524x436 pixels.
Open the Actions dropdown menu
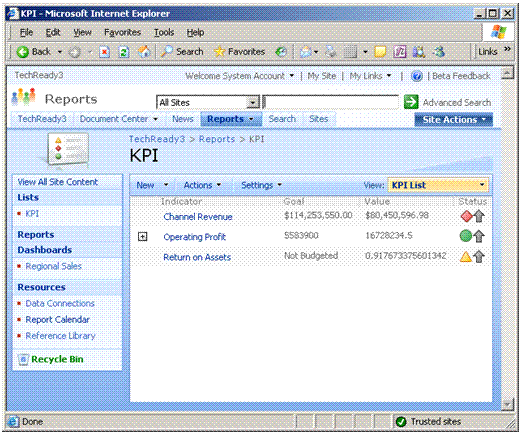click(x=202, y=185)
